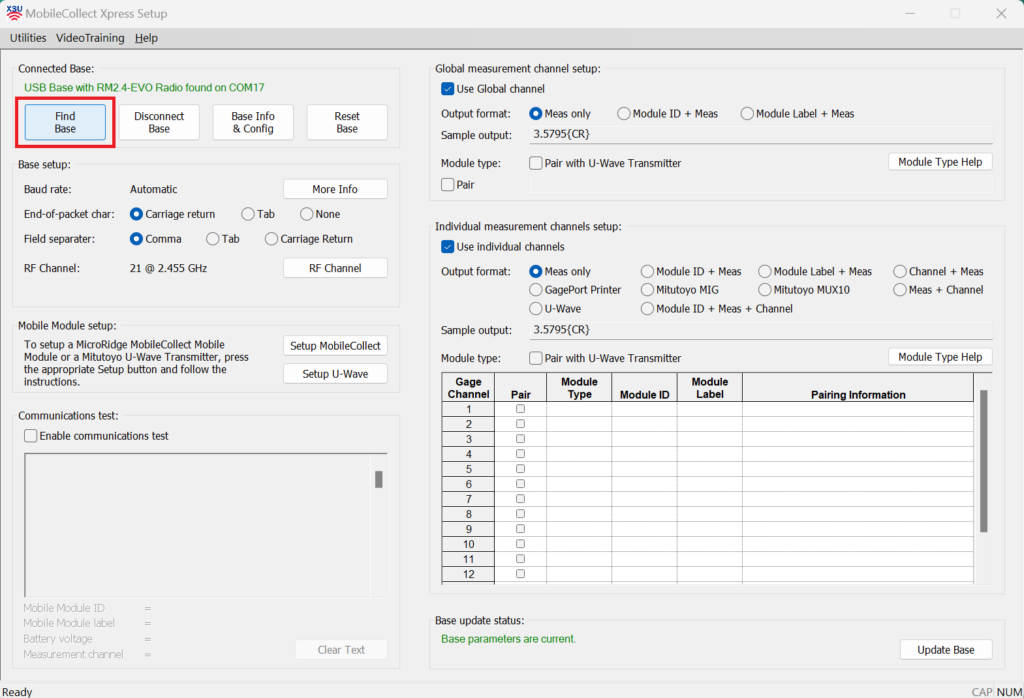Screen dimensions: 1024x698
Task: Open the Help menu
Action: click(x=146, y=38)
